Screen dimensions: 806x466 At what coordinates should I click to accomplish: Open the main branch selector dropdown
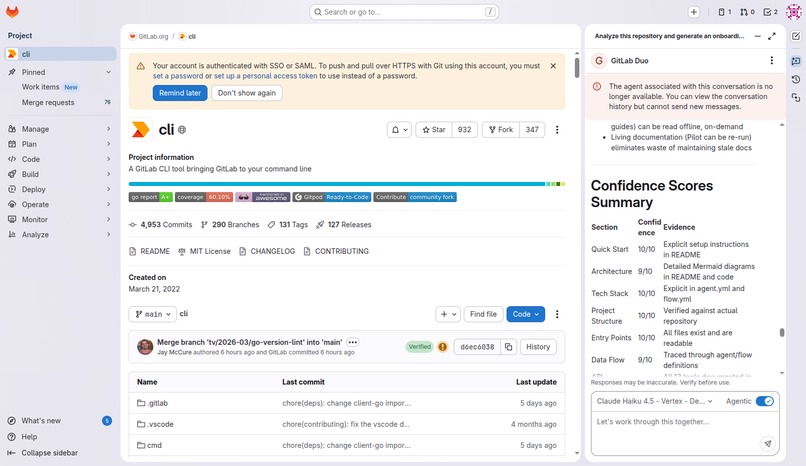[153, 314]
